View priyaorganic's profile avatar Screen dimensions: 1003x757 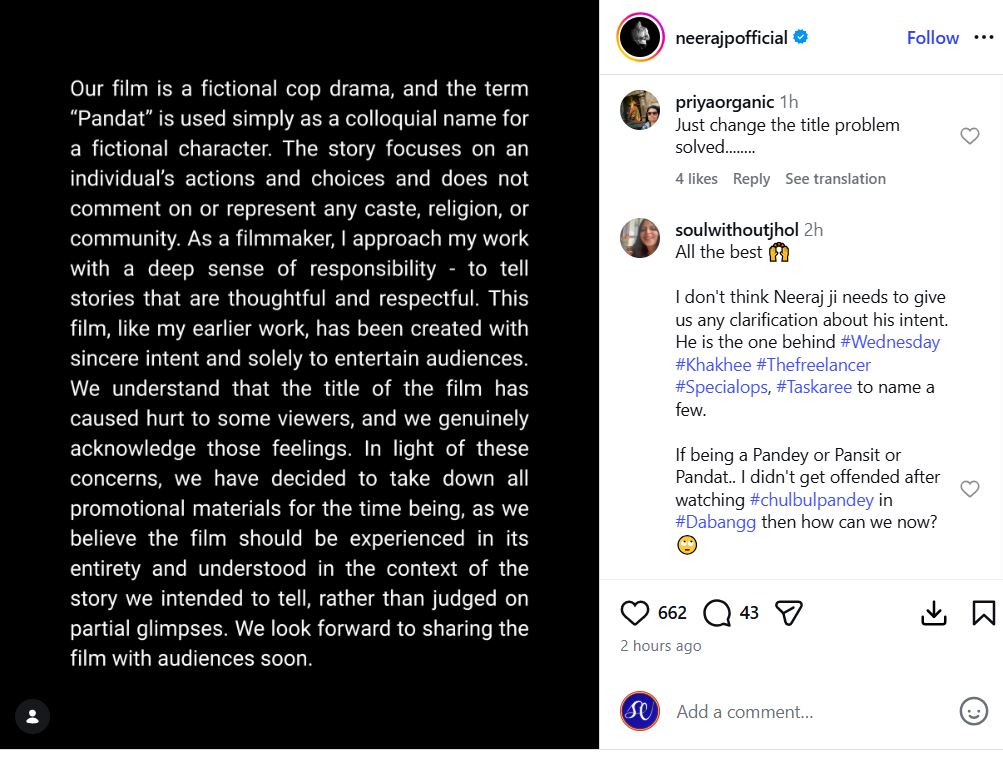(640, 110)
